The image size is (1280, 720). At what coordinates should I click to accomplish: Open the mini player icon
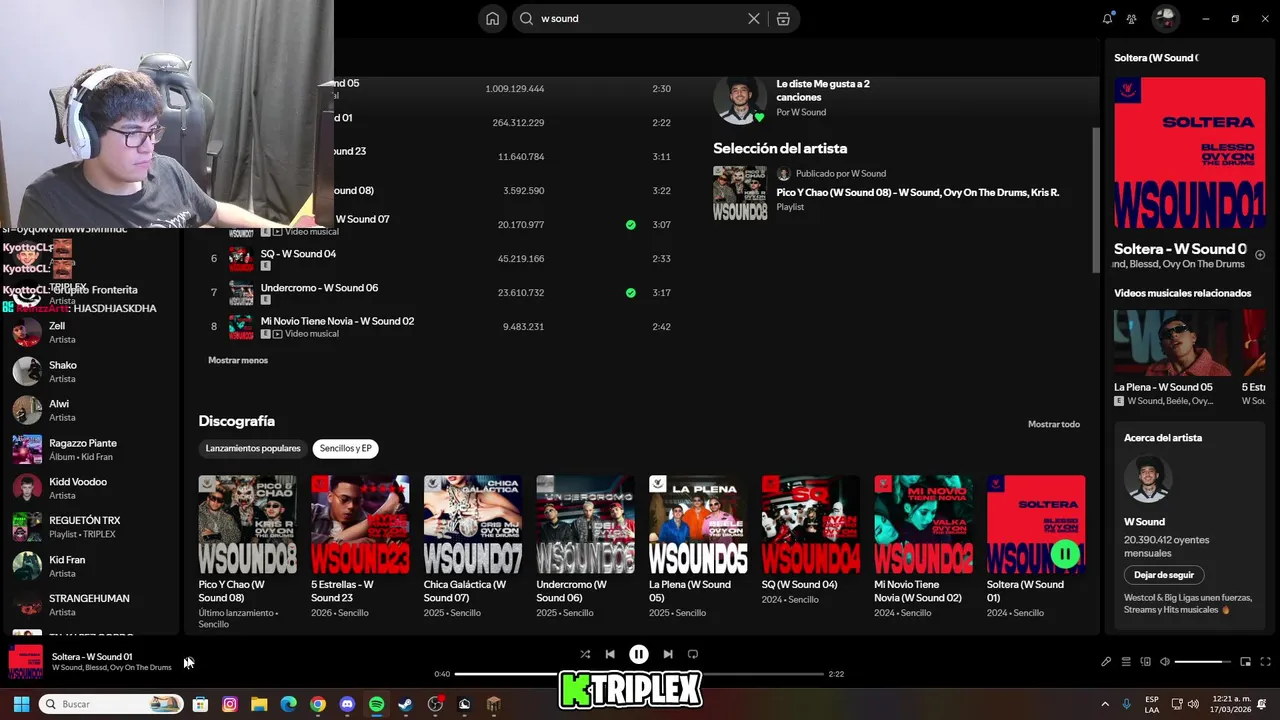[1245, 661]
